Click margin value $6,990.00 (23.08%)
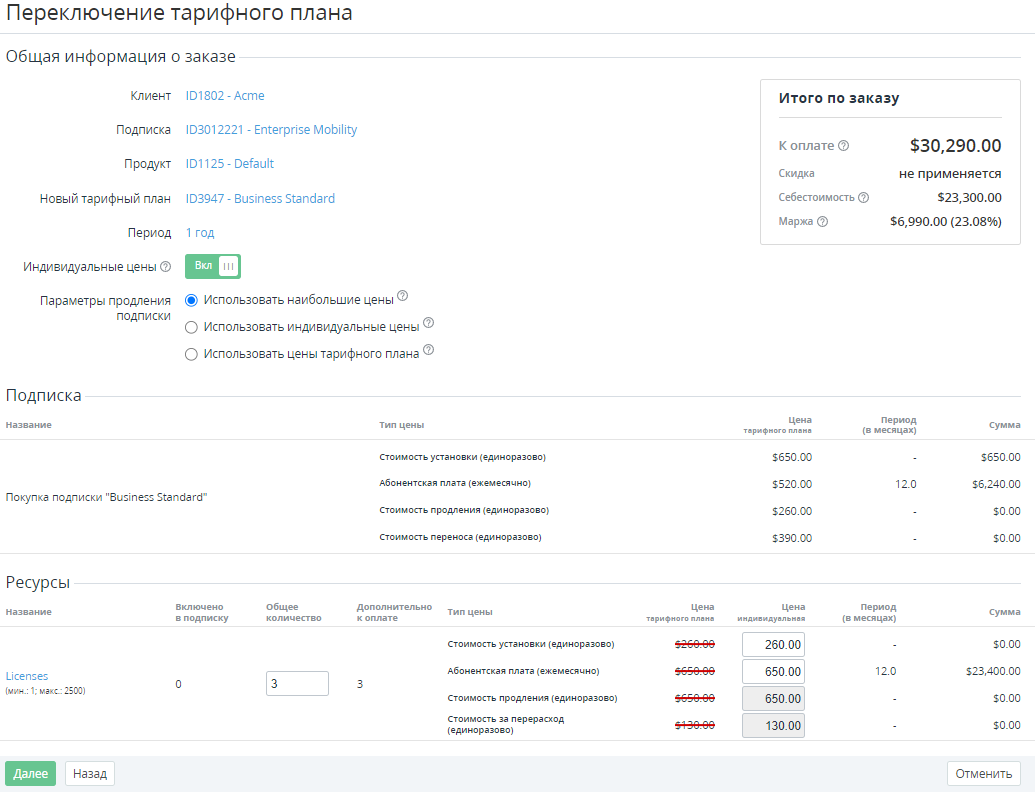This screenshot has width=1035, height=793. click(945, 222)
